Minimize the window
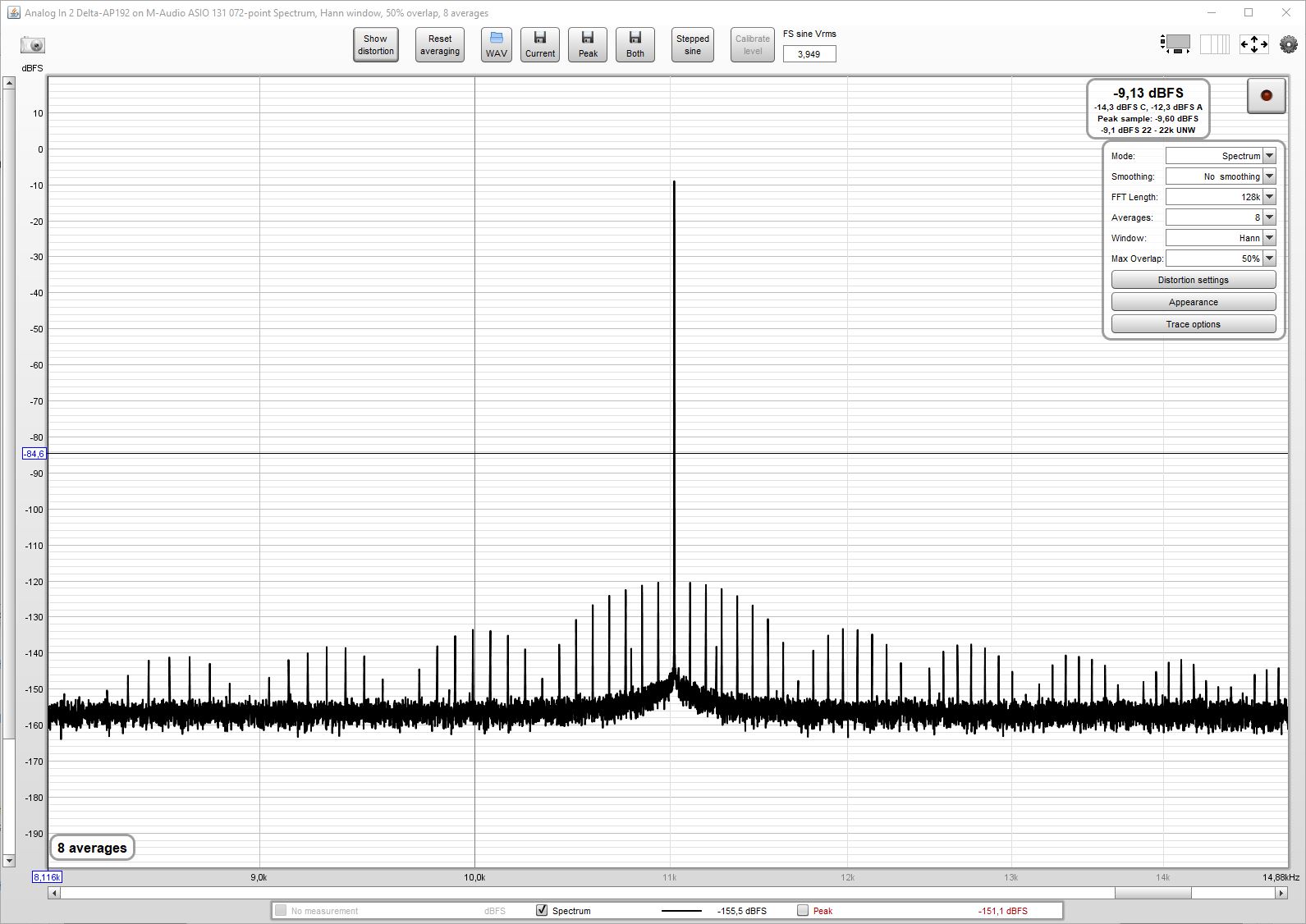The image size is (1306, 924). pyautogui.click(x=1212, y=12)
